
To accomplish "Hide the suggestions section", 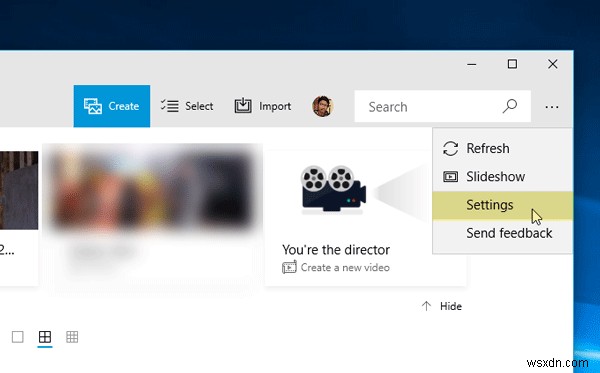I will pos(442,306).
